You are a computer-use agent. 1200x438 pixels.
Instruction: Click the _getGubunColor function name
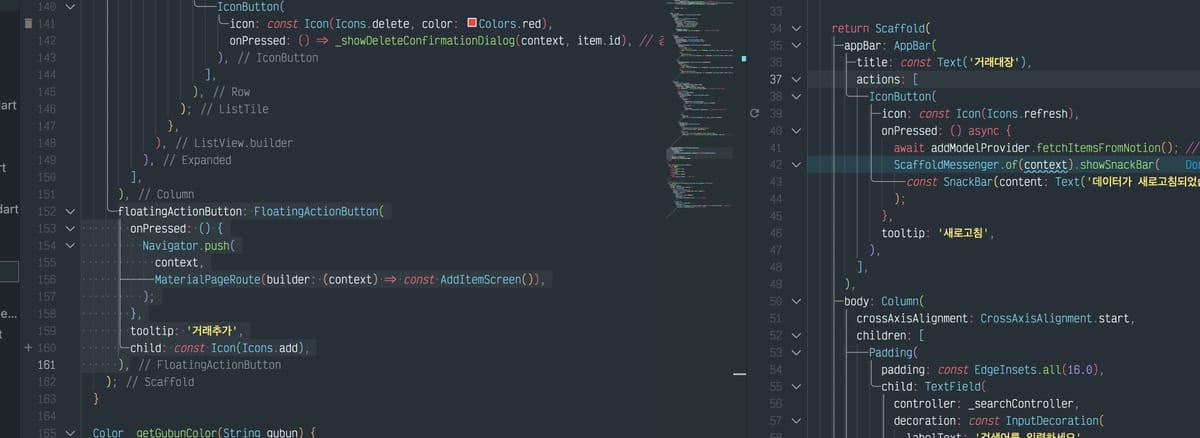click(x=182, y=433)
